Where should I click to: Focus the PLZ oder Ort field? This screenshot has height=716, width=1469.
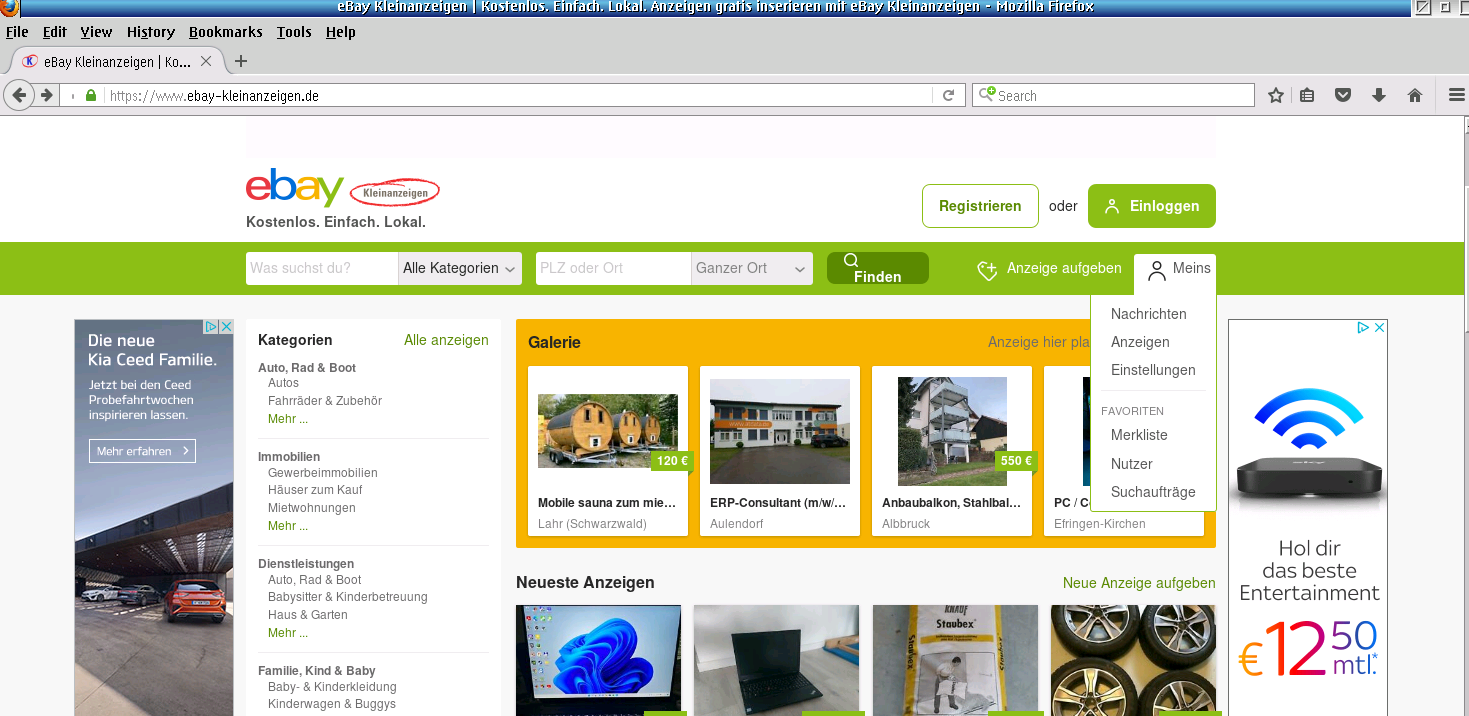613,268
